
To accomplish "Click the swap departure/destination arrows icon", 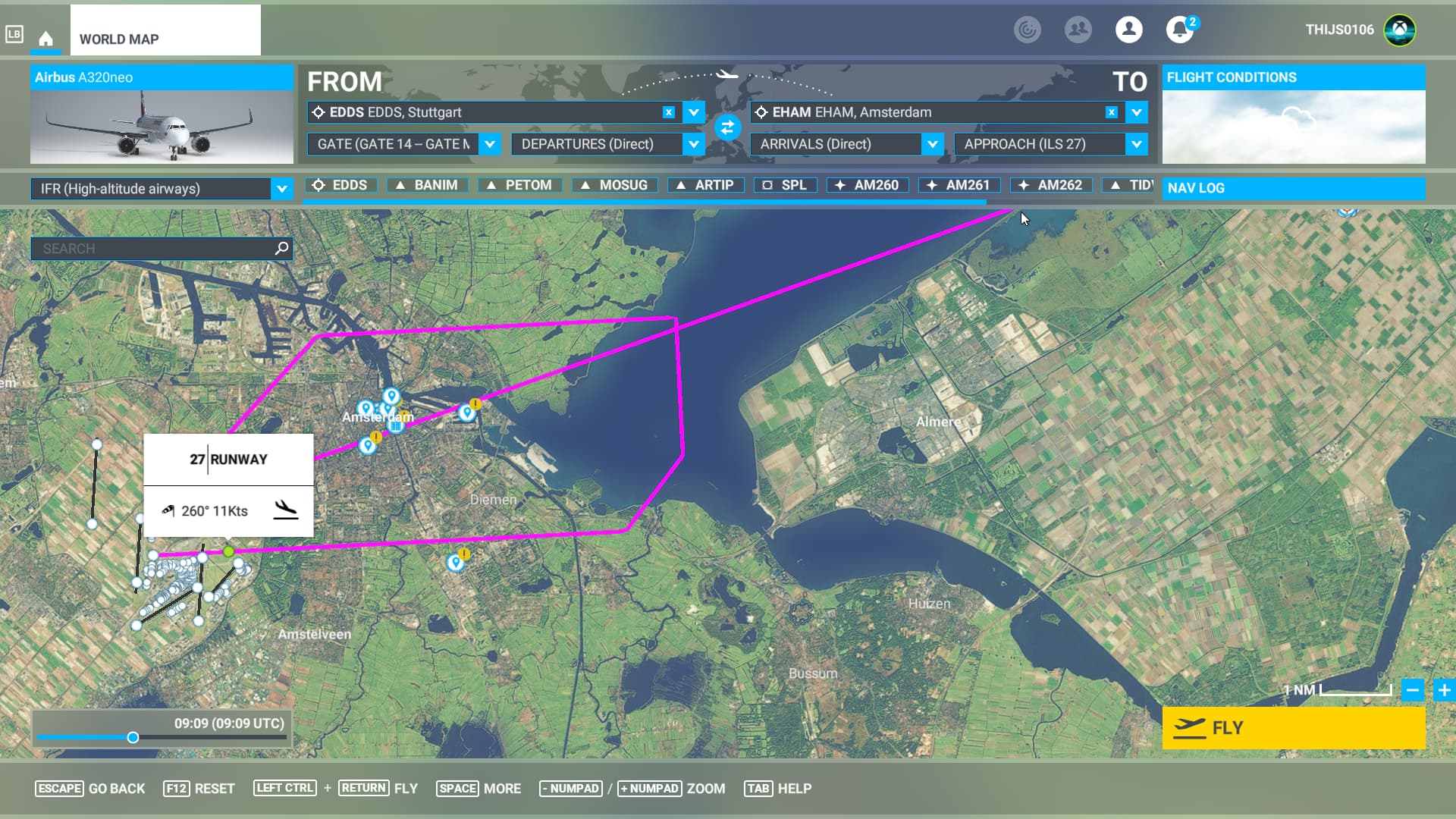I will tap(727, 127).
